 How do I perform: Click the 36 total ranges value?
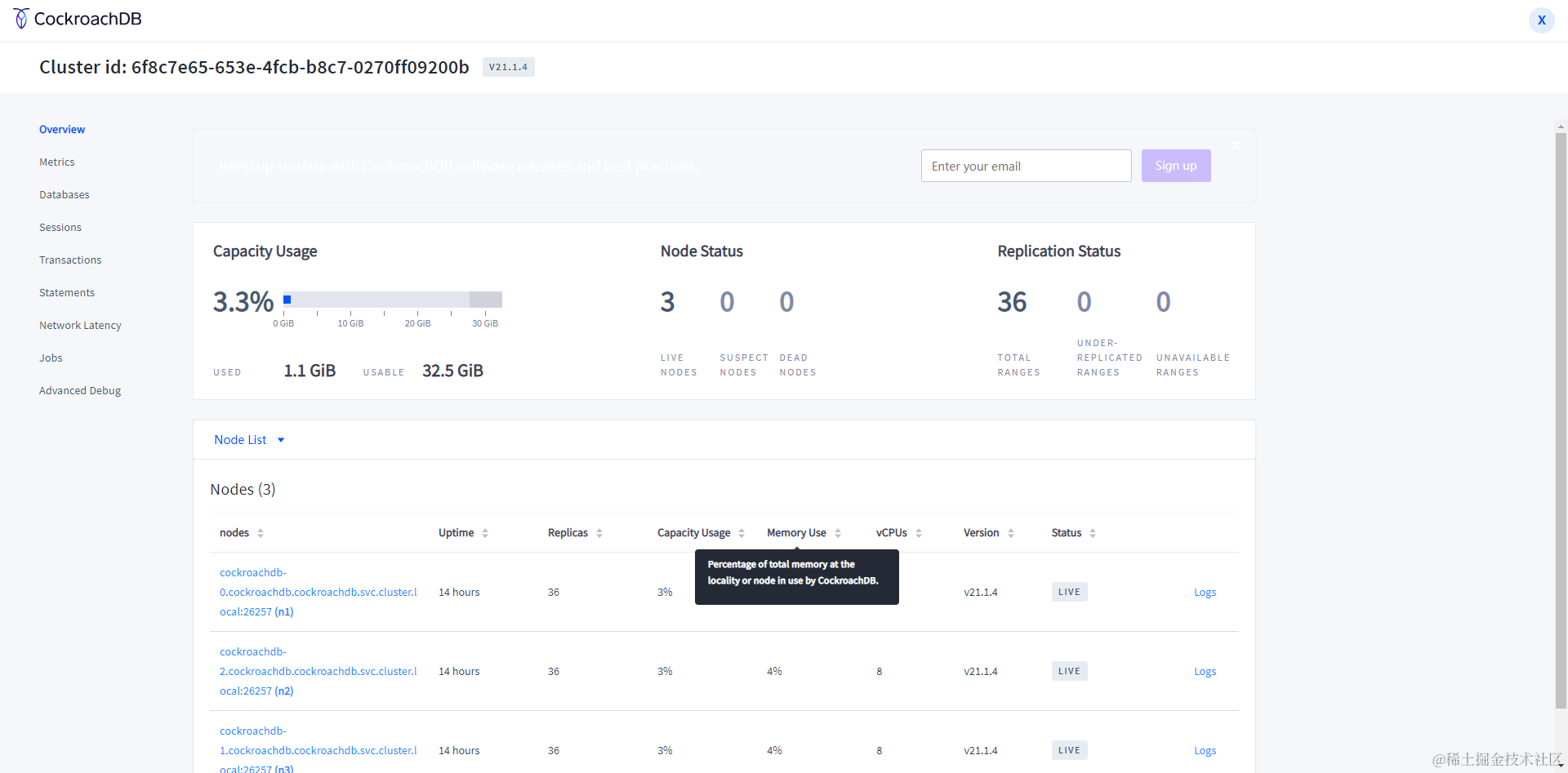coord(1012,302)
